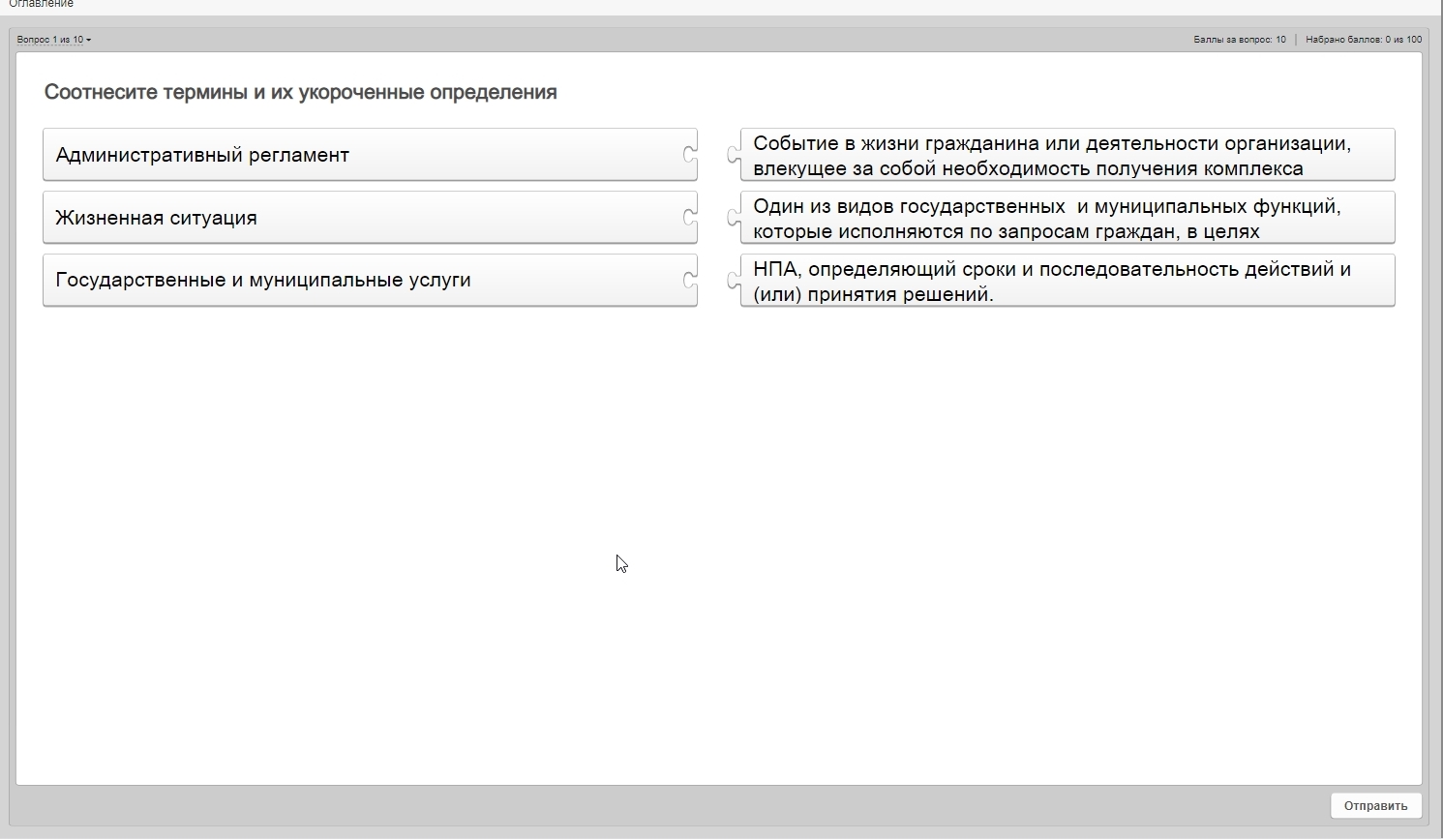1443x840 pixels.
Task: Select the 'Административный регламент' term card
Action: [370, 155]
